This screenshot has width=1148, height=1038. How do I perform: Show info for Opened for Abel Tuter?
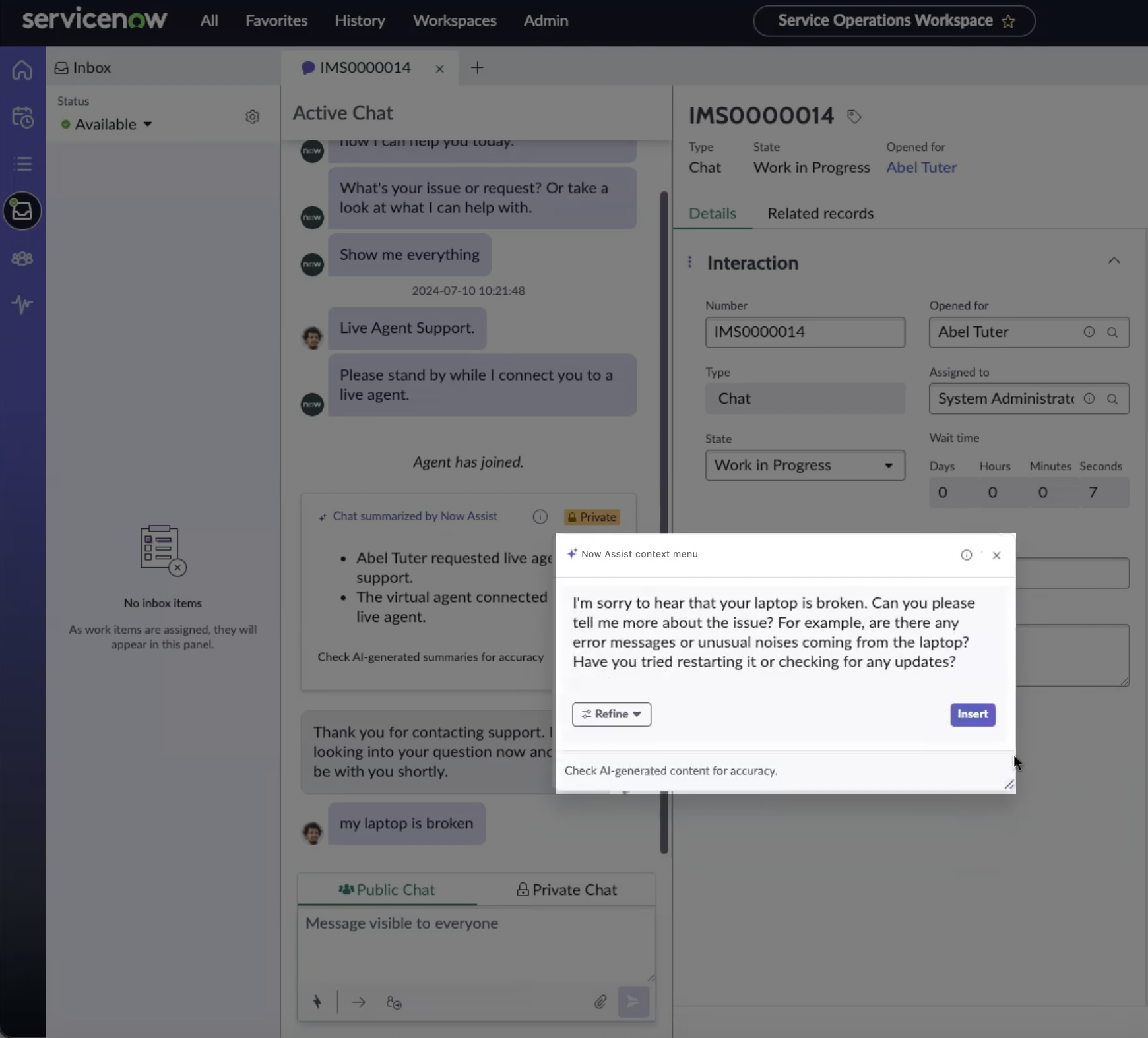[1089, 332]
